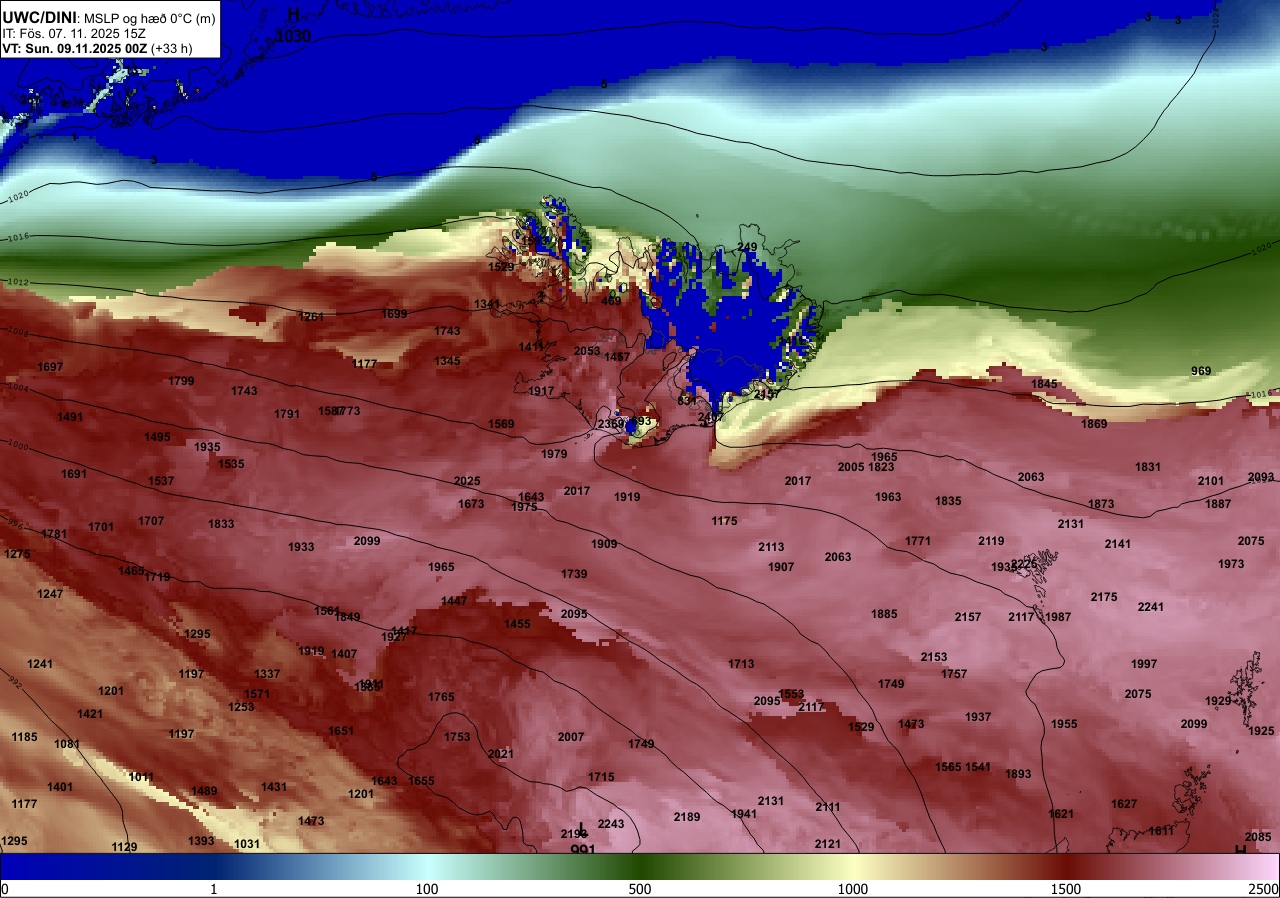The width and height of the screenshot is (1280, 898).
Task: Select the number 1753
Action: click(457, 737)
